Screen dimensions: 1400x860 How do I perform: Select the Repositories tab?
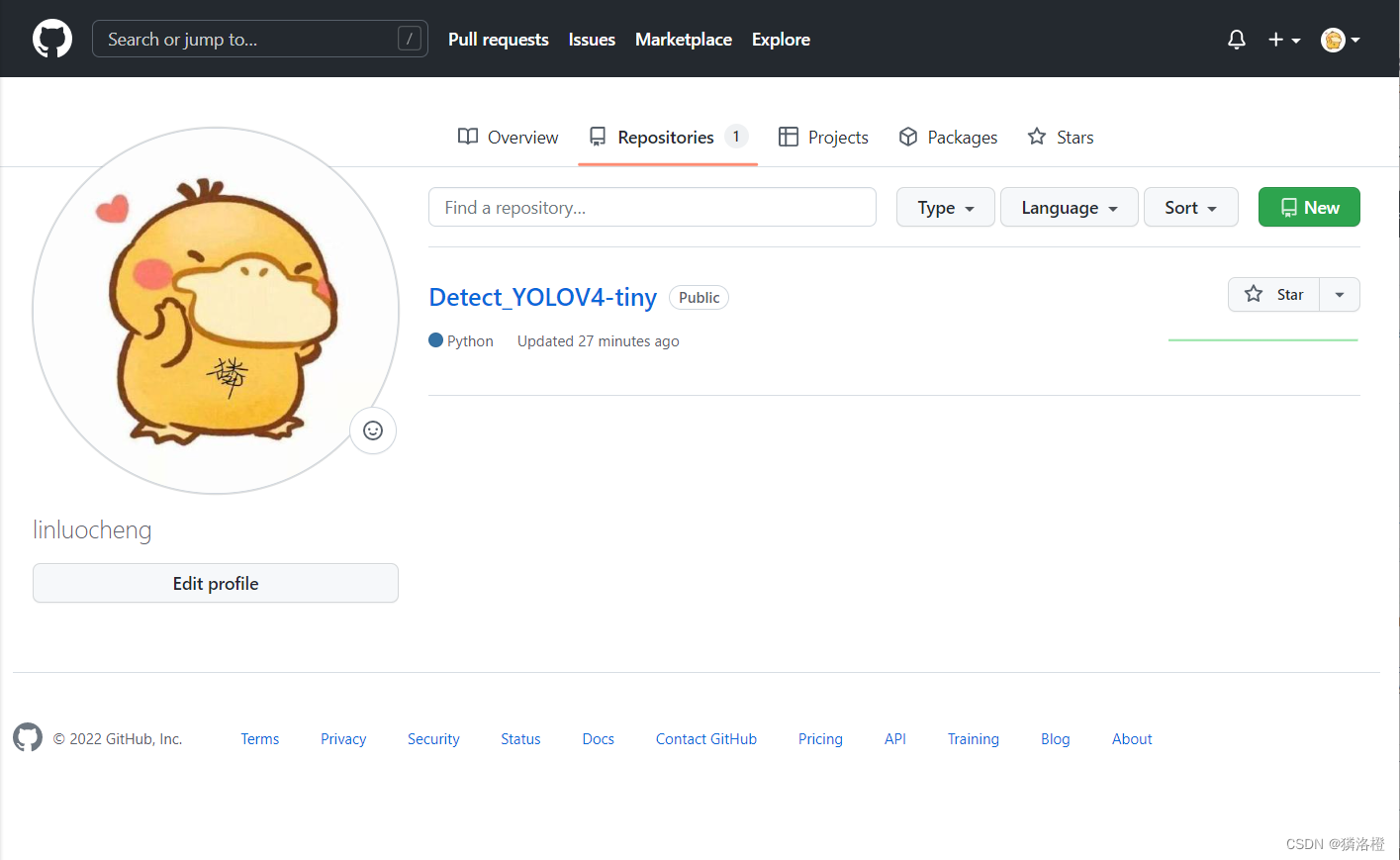coord(668,137)
